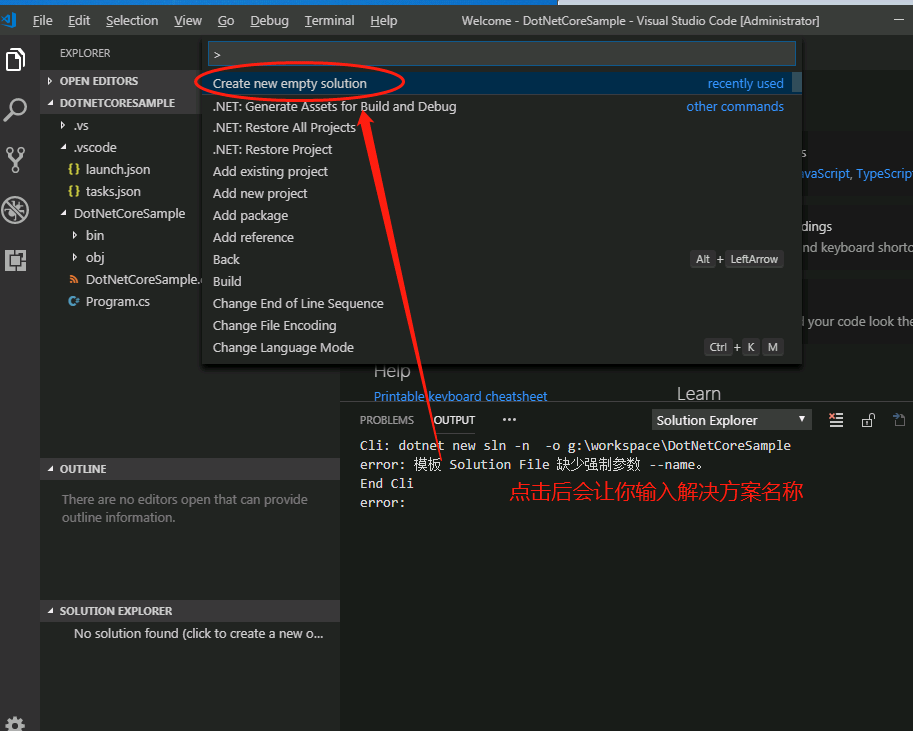
Task: Click the command palette input field
Action: 502,54
